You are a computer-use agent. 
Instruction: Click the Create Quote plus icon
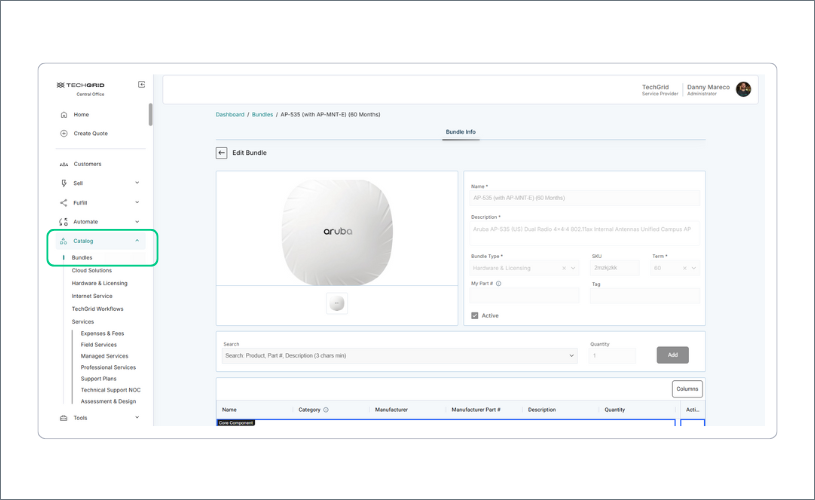click(x=64, y=133)
